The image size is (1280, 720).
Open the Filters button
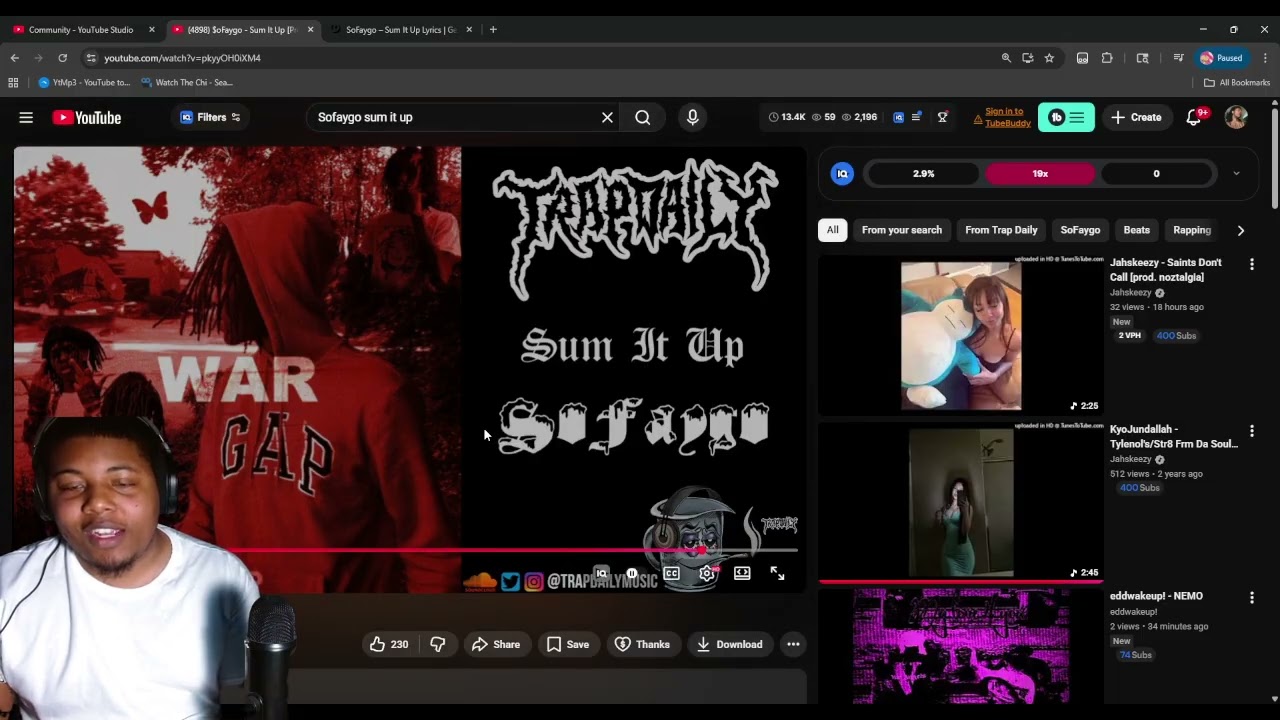(210, 117)
